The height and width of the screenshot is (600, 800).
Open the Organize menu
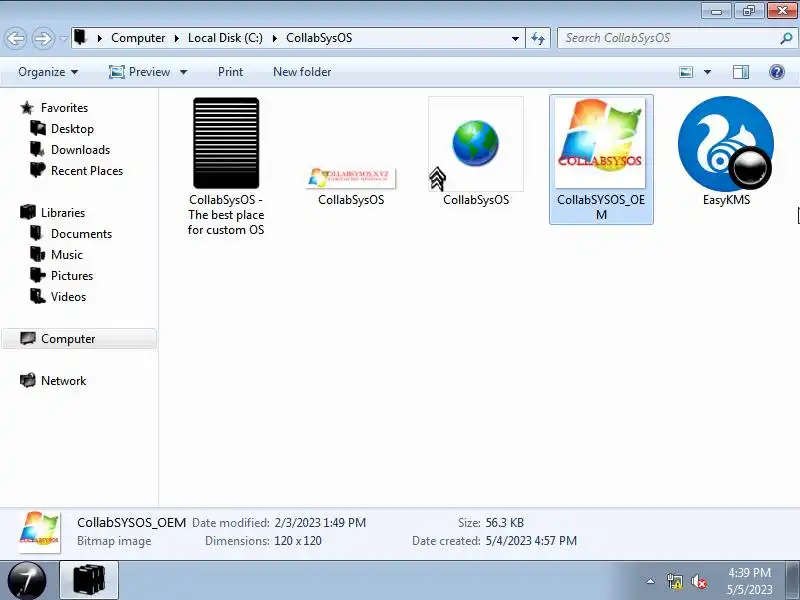click(x=48, y=72)
